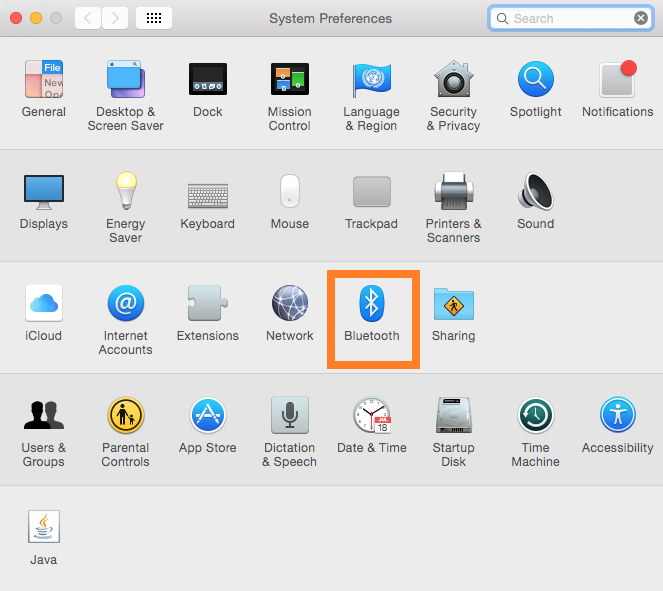
Task: Open the Network preference pane
Action: point(290,304)
